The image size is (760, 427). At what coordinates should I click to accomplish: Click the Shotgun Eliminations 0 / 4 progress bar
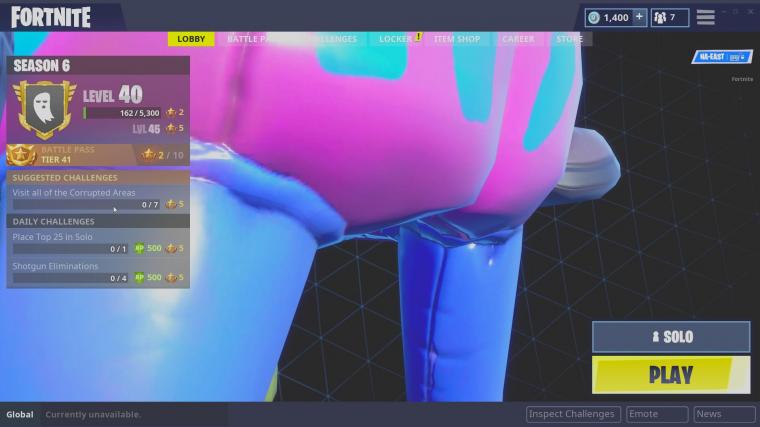coord(70,278)
